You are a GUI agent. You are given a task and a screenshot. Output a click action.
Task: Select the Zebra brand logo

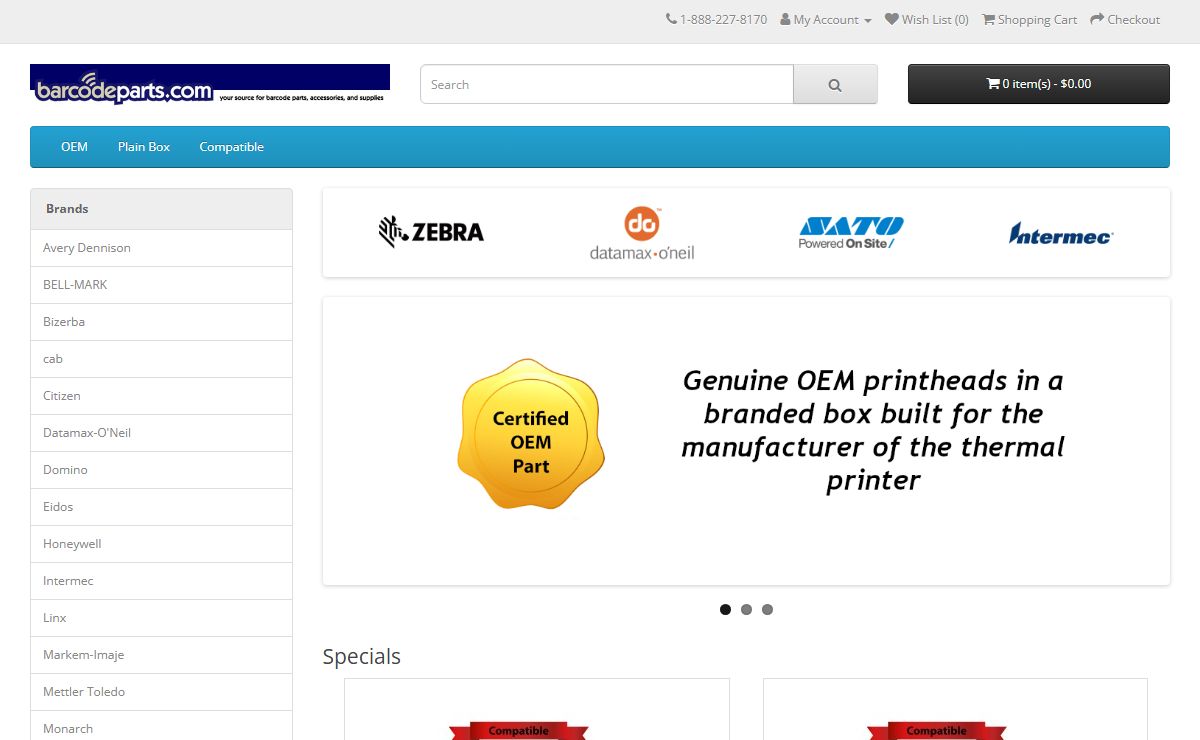tap(431, 232)
